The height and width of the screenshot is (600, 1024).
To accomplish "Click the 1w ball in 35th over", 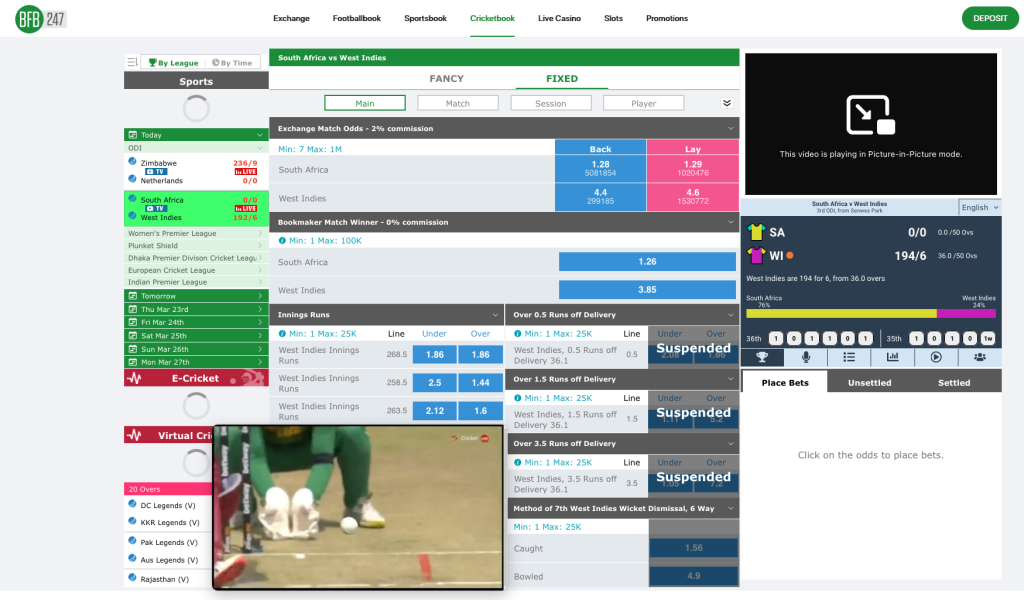I will [987, 338].
